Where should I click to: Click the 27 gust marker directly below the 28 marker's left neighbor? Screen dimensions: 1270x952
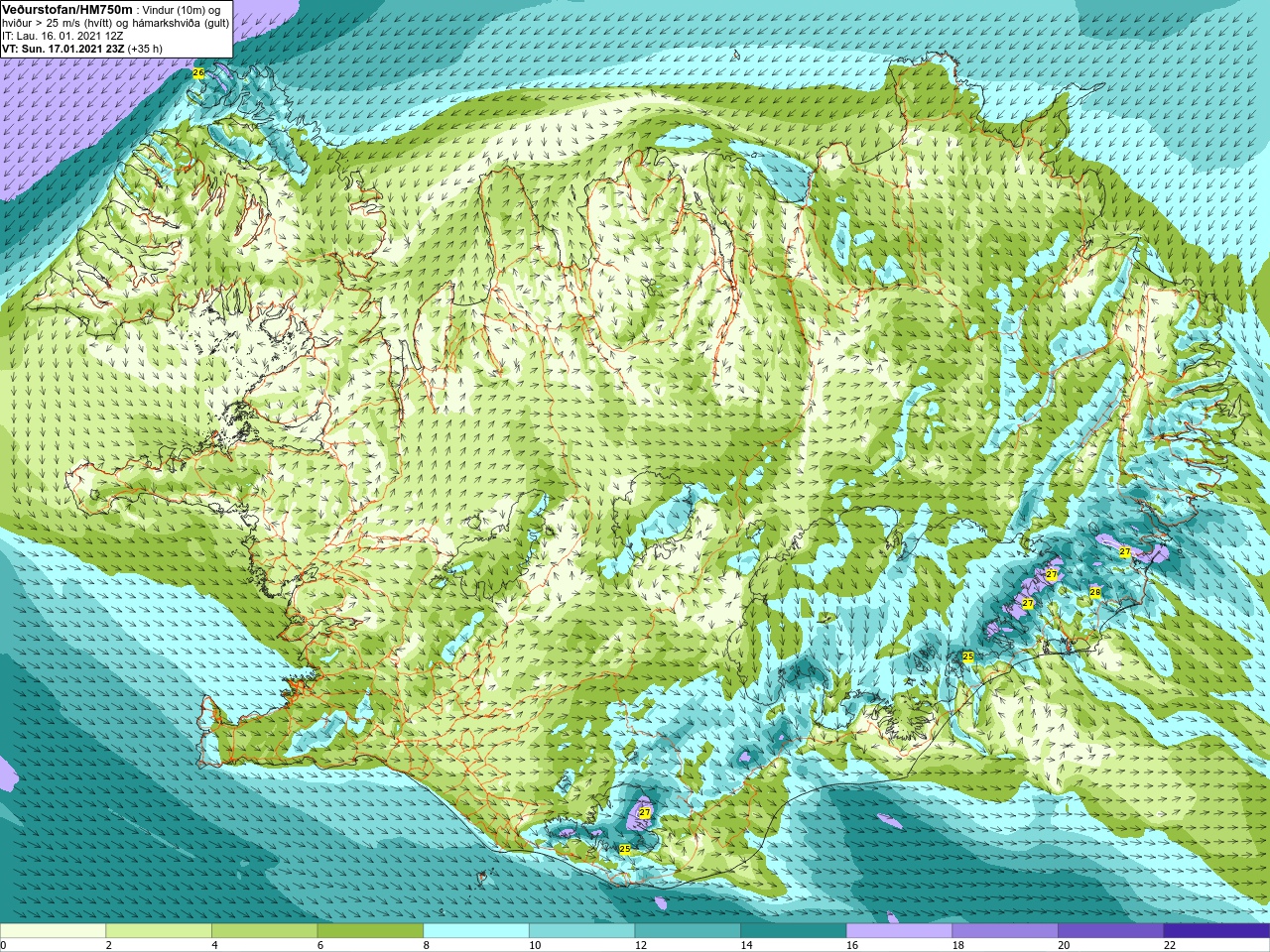click(1028, 603)
